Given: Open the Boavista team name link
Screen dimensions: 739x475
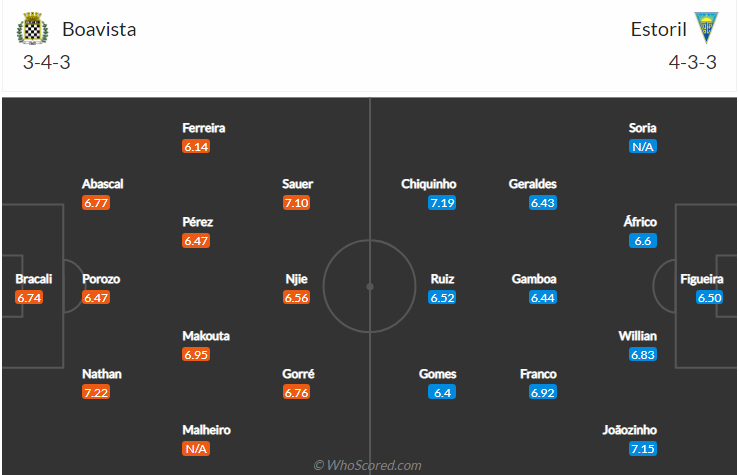Looking at the screenshot, I should [99, 29].
